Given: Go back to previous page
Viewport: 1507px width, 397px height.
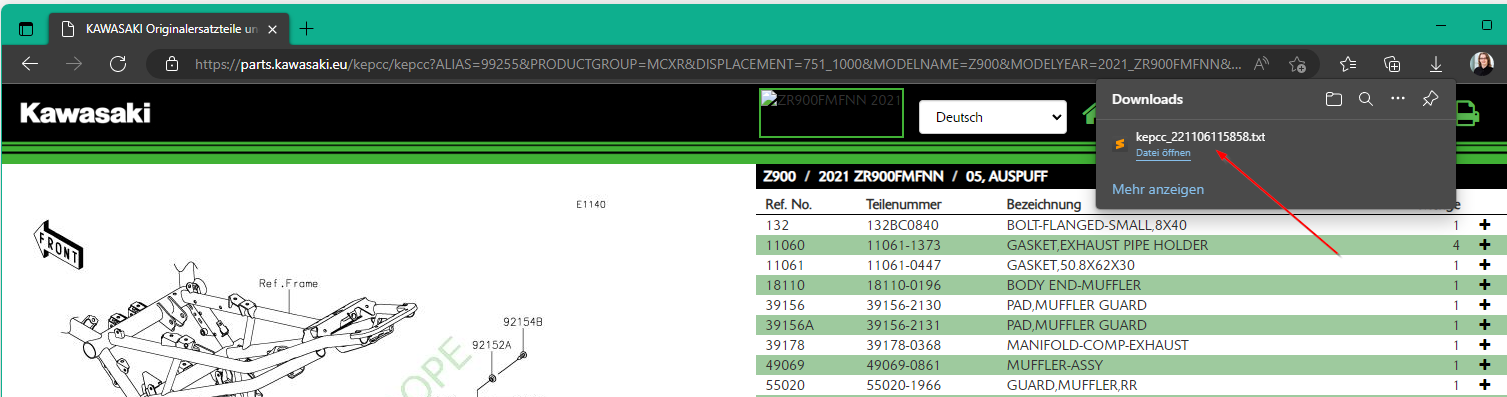Looking at the screenshot, I should coord(30,64).
